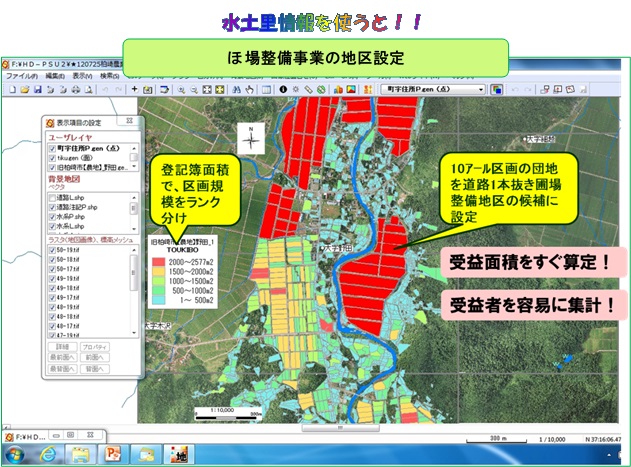Select the Zoom out magnifier tool
The image size is (631, 467).
point(194,89)
